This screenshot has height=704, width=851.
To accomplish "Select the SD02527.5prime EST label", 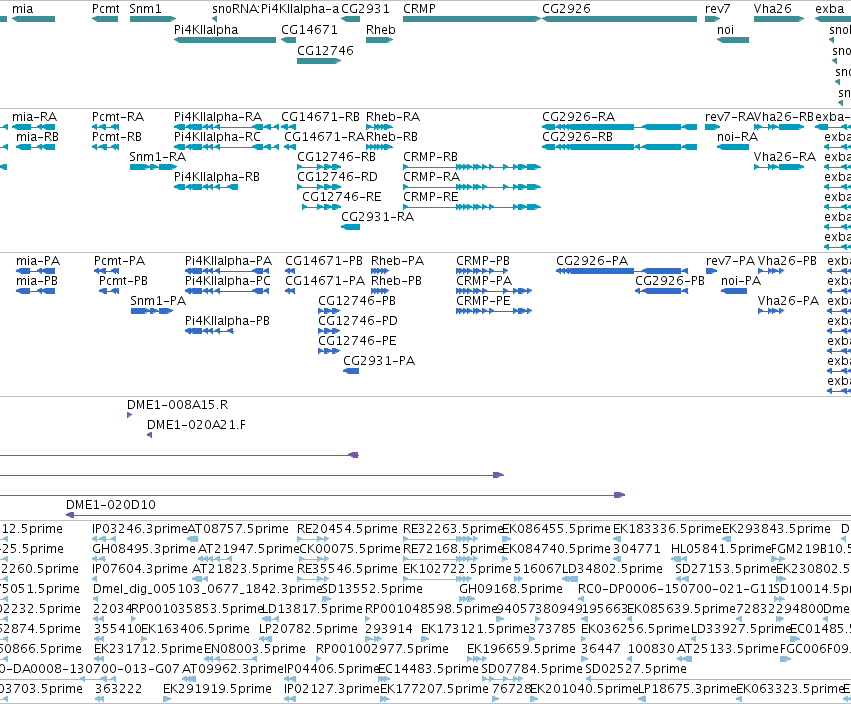I will tap(636, 669).
